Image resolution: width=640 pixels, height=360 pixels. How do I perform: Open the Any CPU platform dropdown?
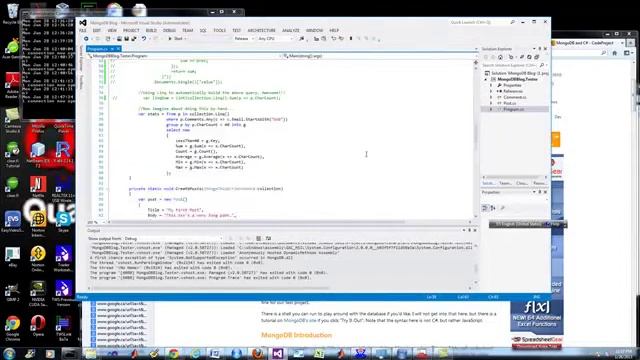coord(276,39)
